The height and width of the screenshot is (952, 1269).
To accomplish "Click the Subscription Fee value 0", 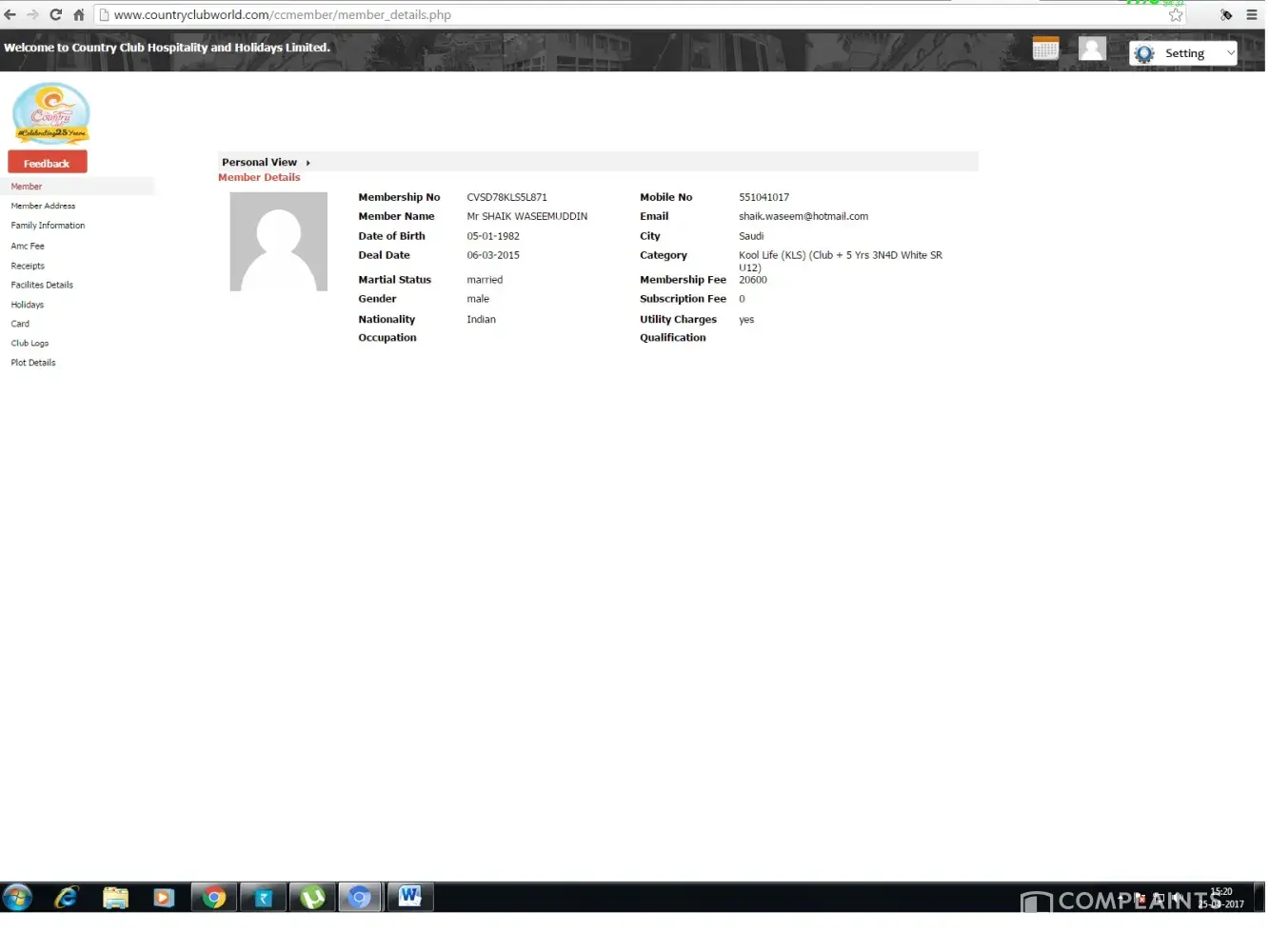I will click(x=743, y=299).
